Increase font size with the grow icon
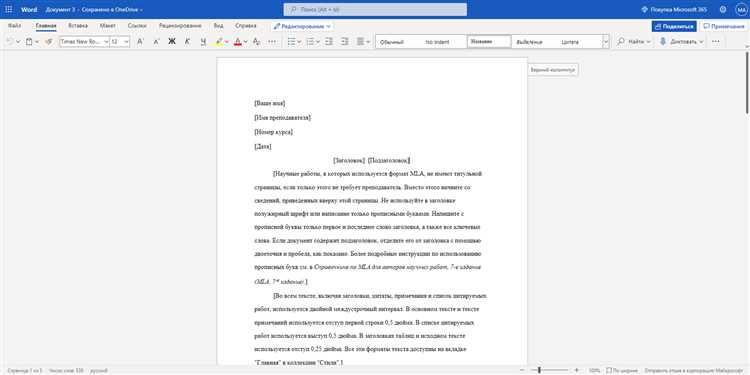Screen dimensions: 750x375 tap(140, 42)
